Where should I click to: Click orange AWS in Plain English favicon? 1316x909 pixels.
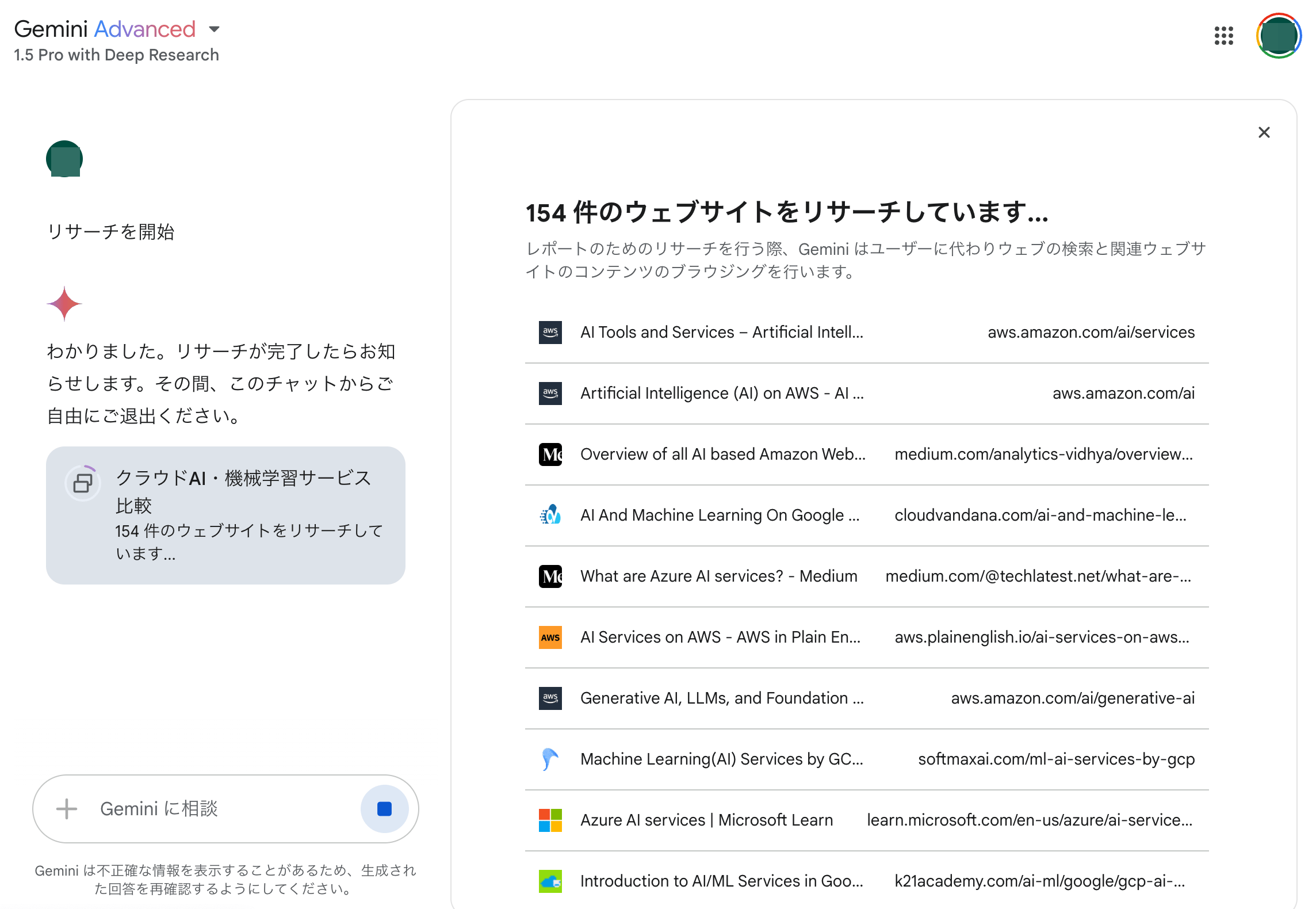550,637
